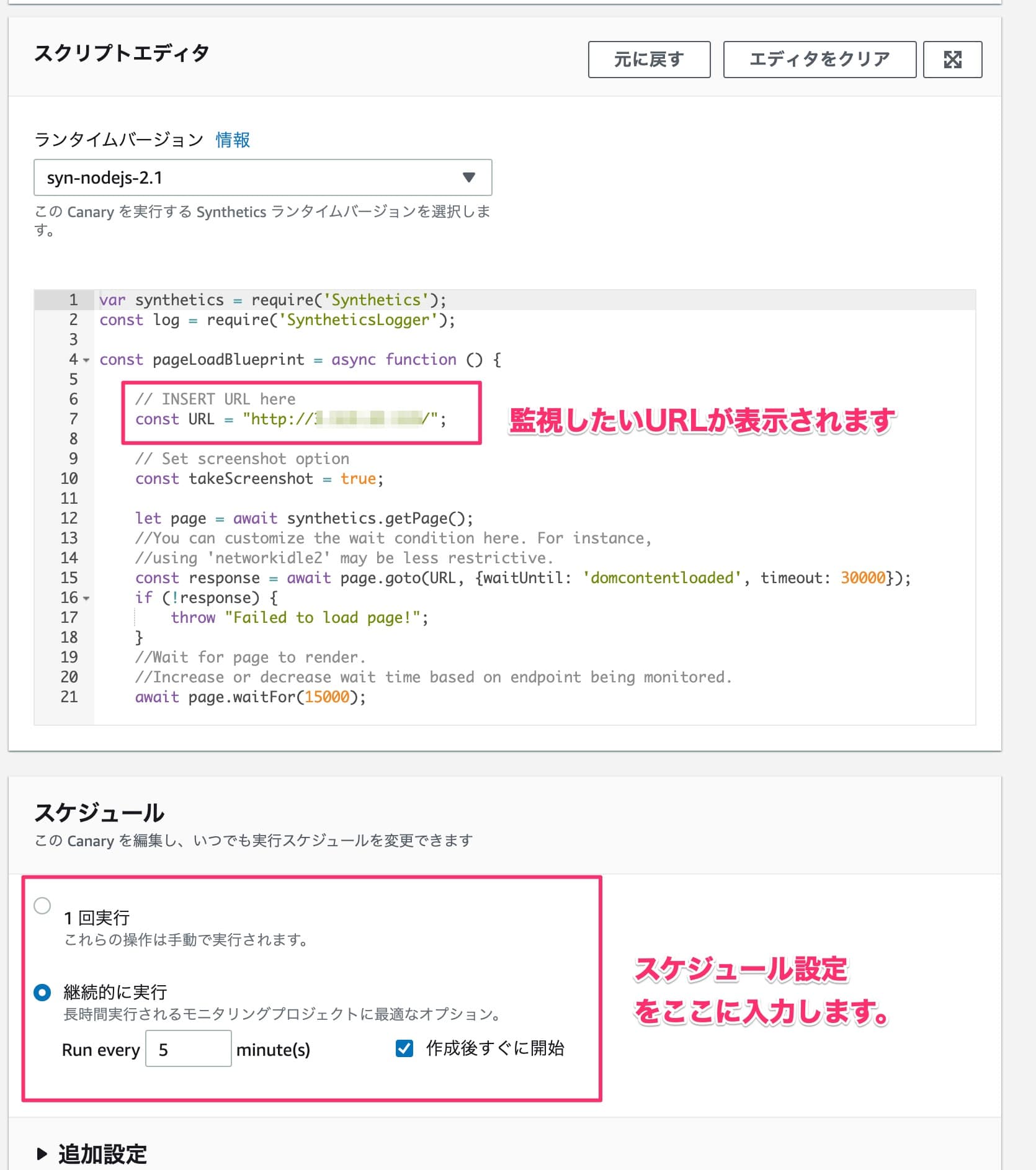Screen dimensions: 1036x1170
Task: Click the 'domcontentloaded' string in code
Action: (661, 578)
